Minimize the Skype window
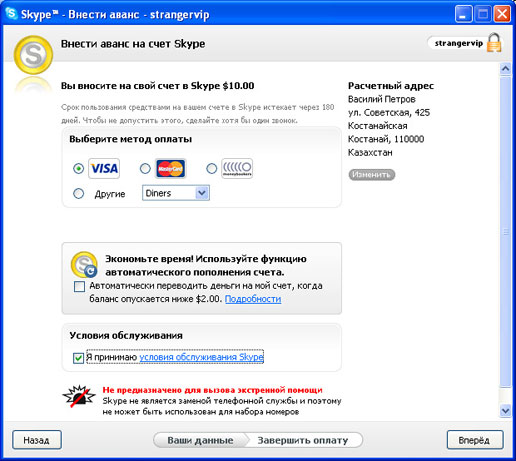516x461 pixels. (463, 14)
